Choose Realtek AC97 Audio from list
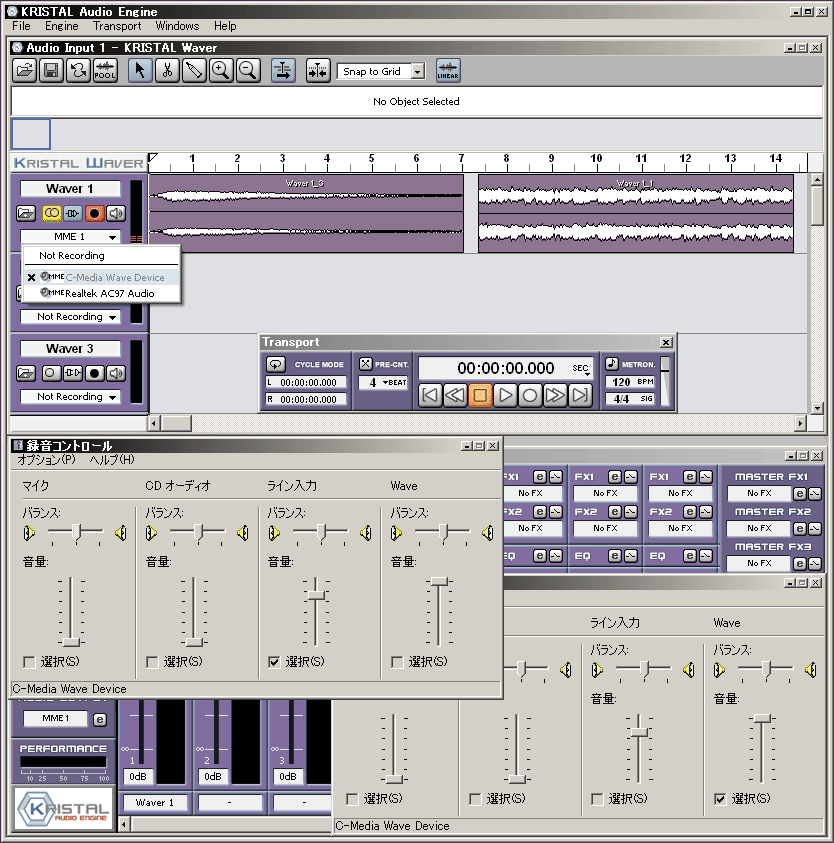The height and width of the screenshot is (843, 834). [109, 293]
